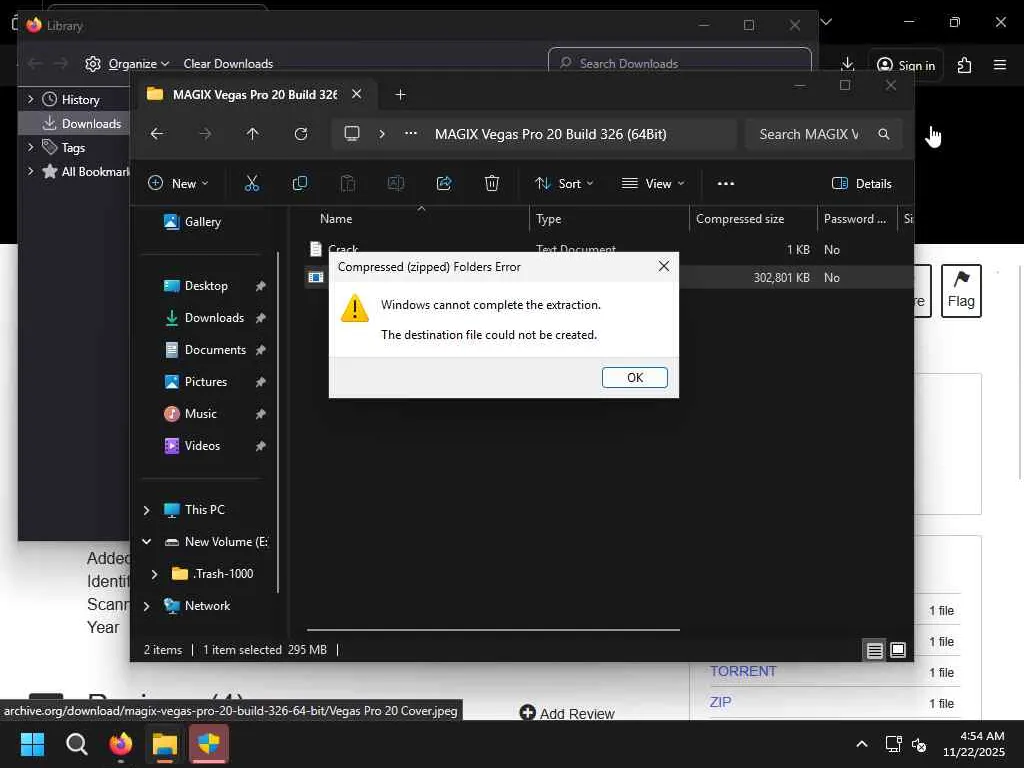Click the Firefox downloads arrow icon

pos(847,64)
